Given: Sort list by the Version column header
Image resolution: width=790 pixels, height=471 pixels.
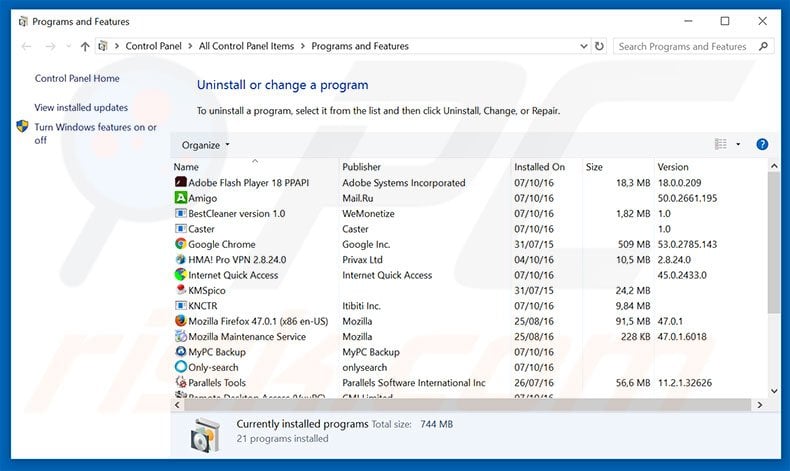Looking at the screenshot, I should tap(710, 167).
